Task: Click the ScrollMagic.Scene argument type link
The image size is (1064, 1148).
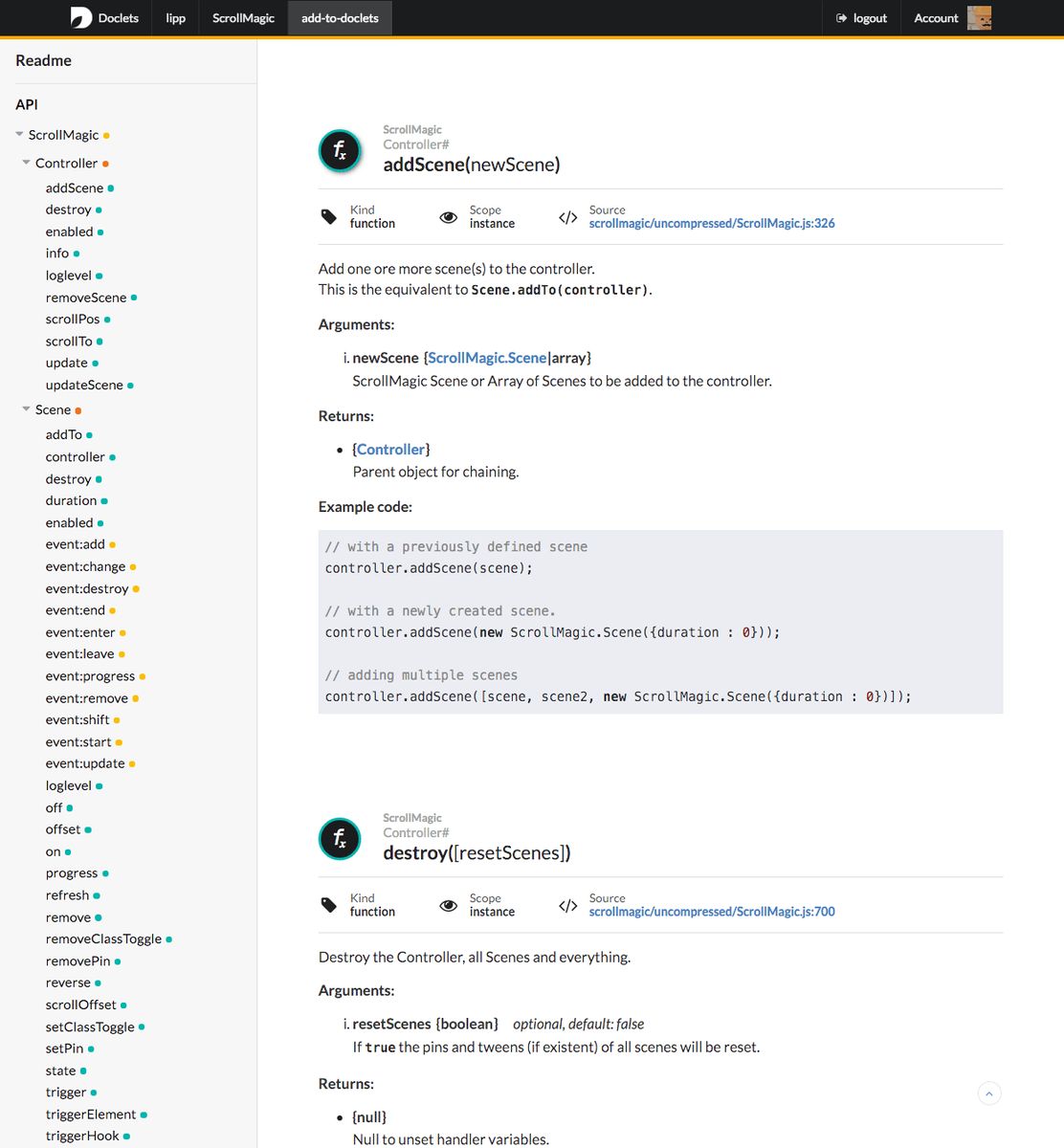Action: 487,357
